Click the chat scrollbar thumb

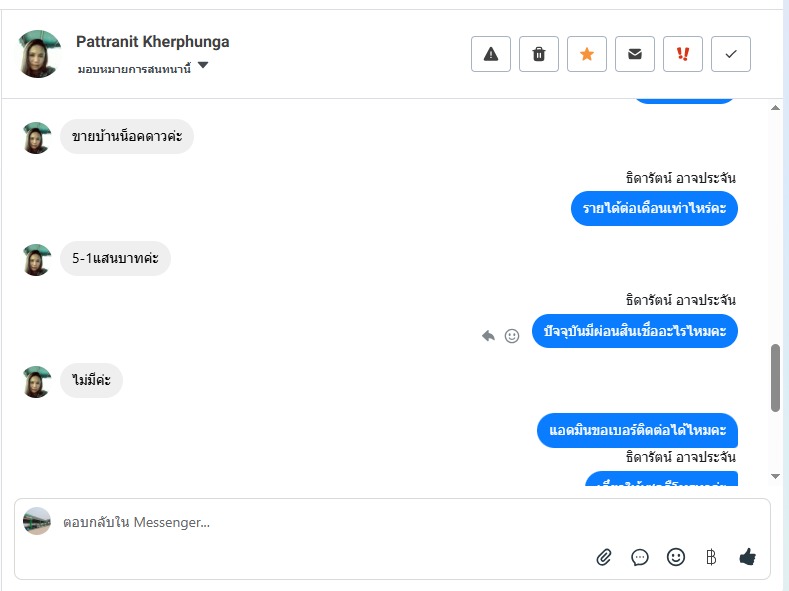[775, 377]
